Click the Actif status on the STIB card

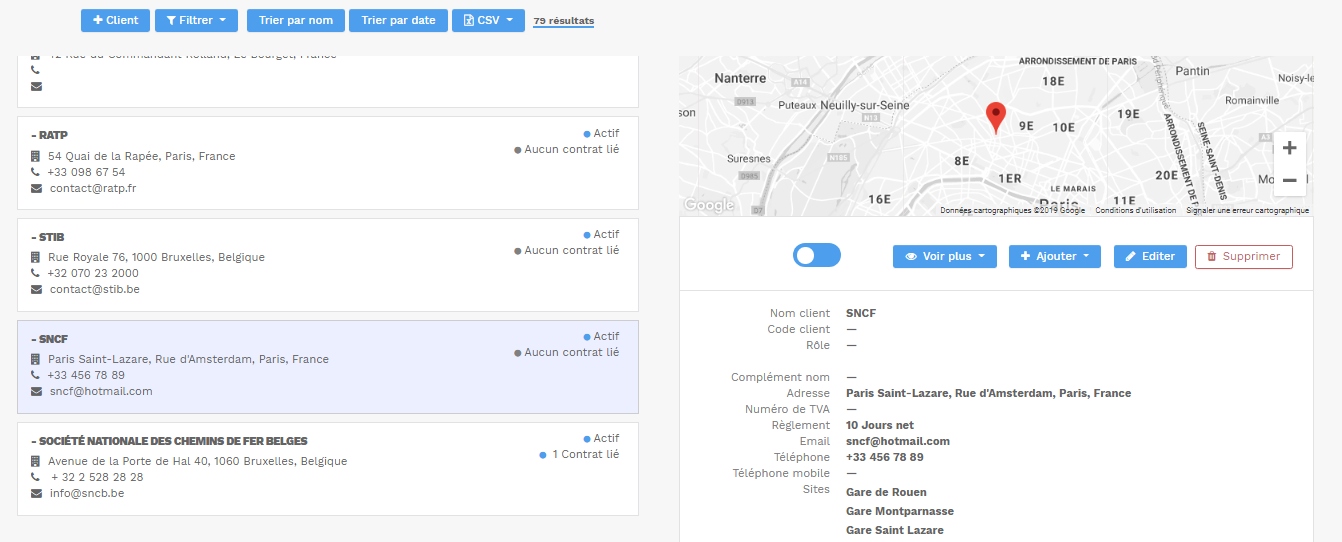[601, 234]
